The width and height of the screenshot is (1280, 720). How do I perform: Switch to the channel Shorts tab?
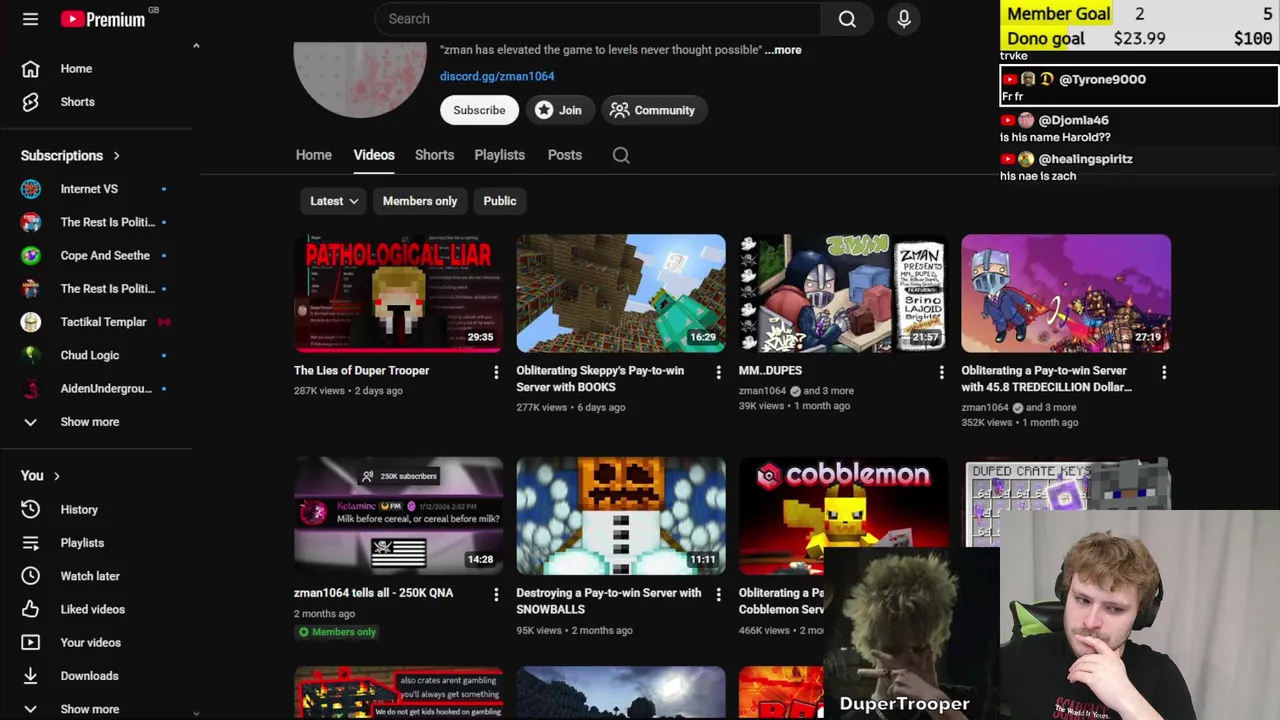click(x=434, y=155)
